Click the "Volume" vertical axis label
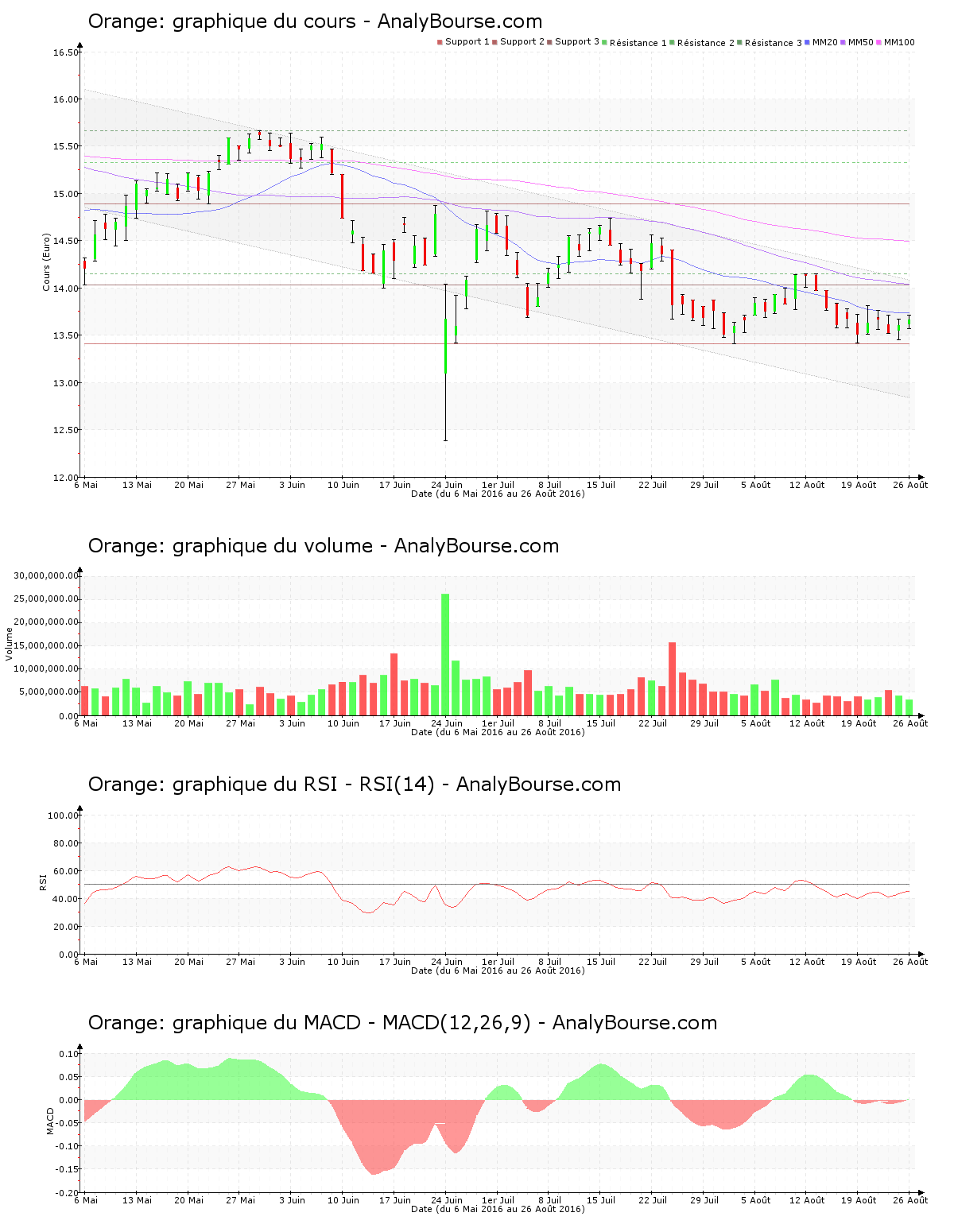Viewport: 954px width, 1232px height. click(10, 644)
